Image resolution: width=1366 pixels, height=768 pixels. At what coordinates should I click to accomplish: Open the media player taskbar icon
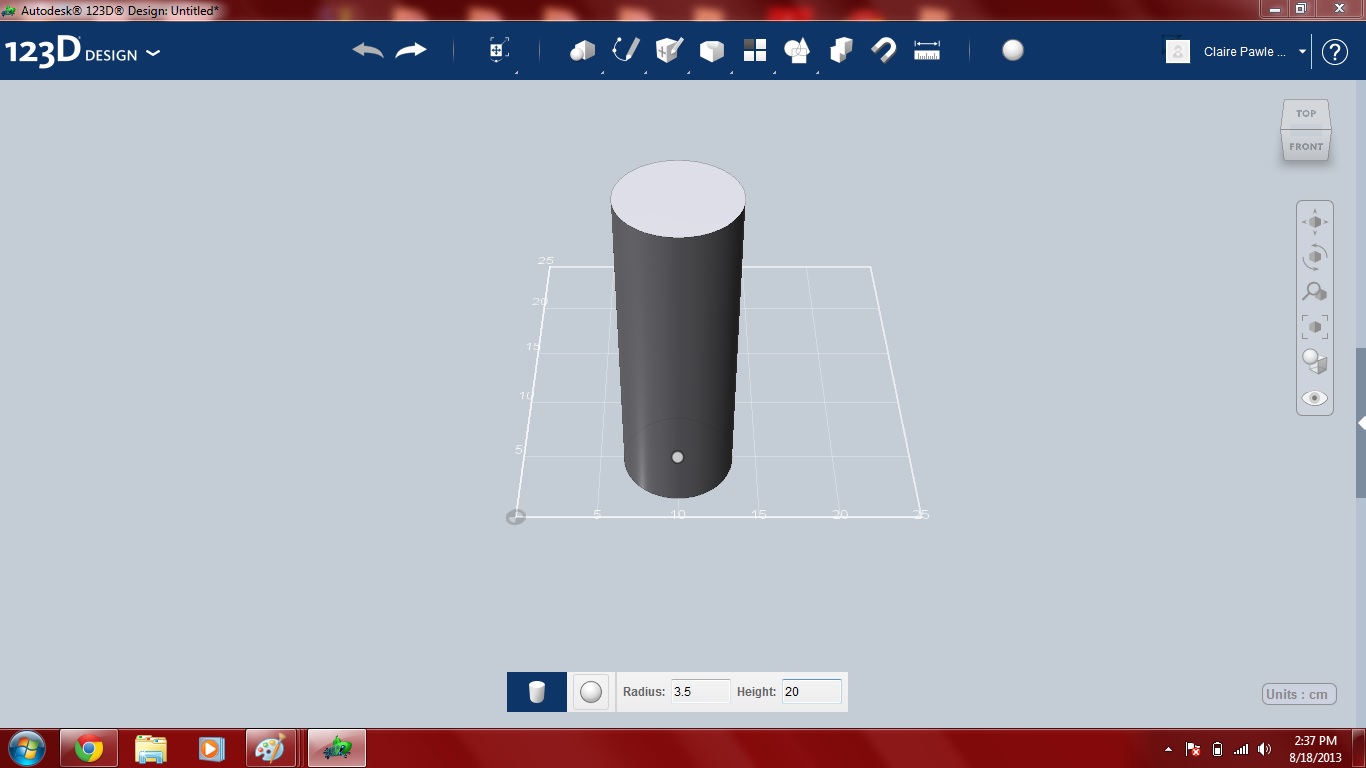tap(211, 748)
